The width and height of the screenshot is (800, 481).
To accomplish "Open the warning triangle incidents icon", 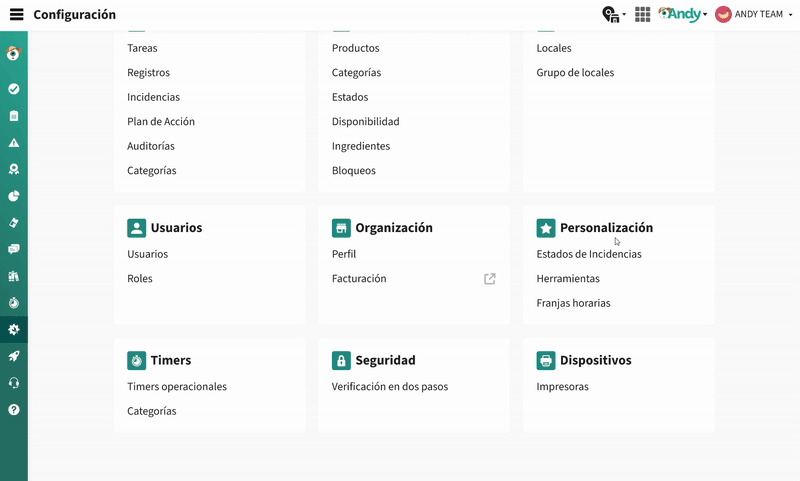I will tap(14, 143).
